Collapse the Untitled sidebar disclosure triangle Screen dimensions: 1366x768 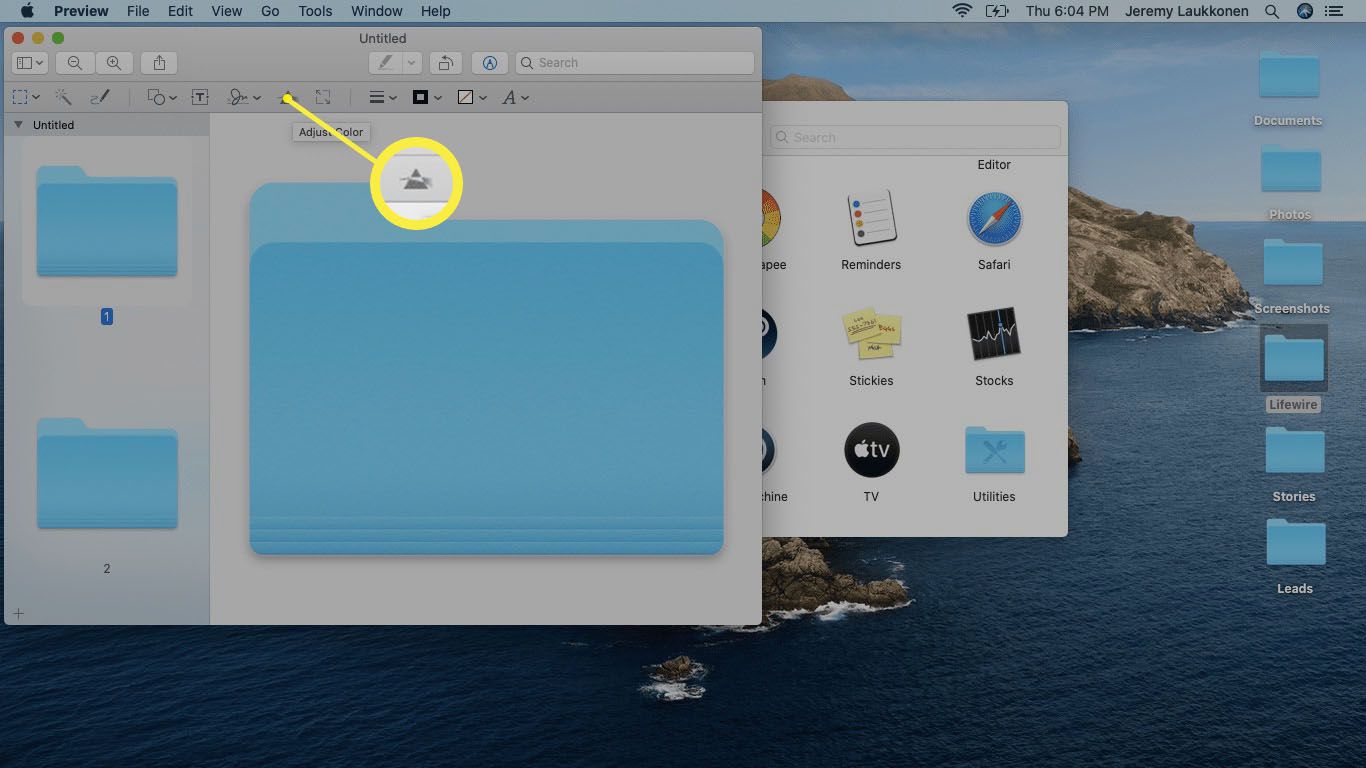(x=18, y=125)
